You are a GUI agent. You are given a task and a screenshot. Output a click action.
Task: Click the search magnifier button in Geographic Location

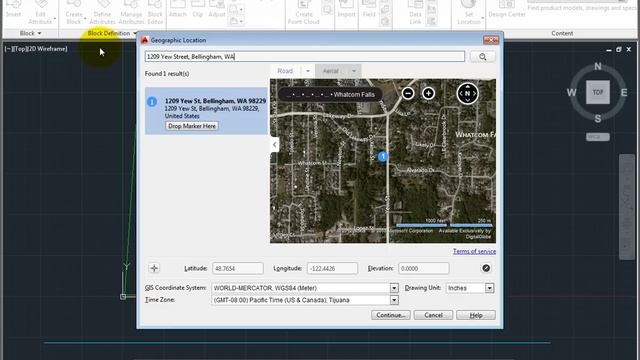(x=483, y=57)
